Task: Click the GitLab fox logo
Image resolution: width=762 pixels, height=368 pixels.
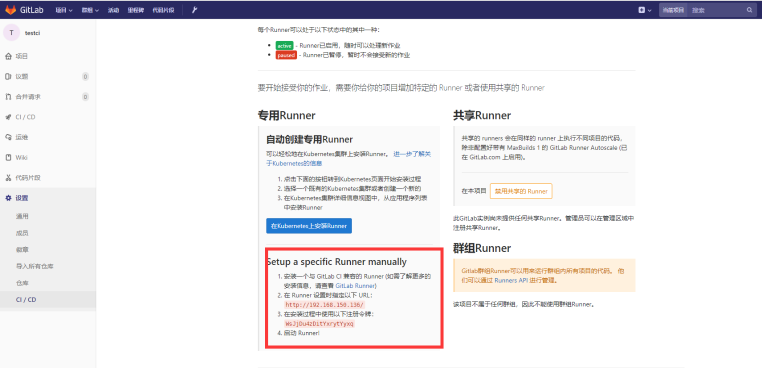Action: pos(10,10)
